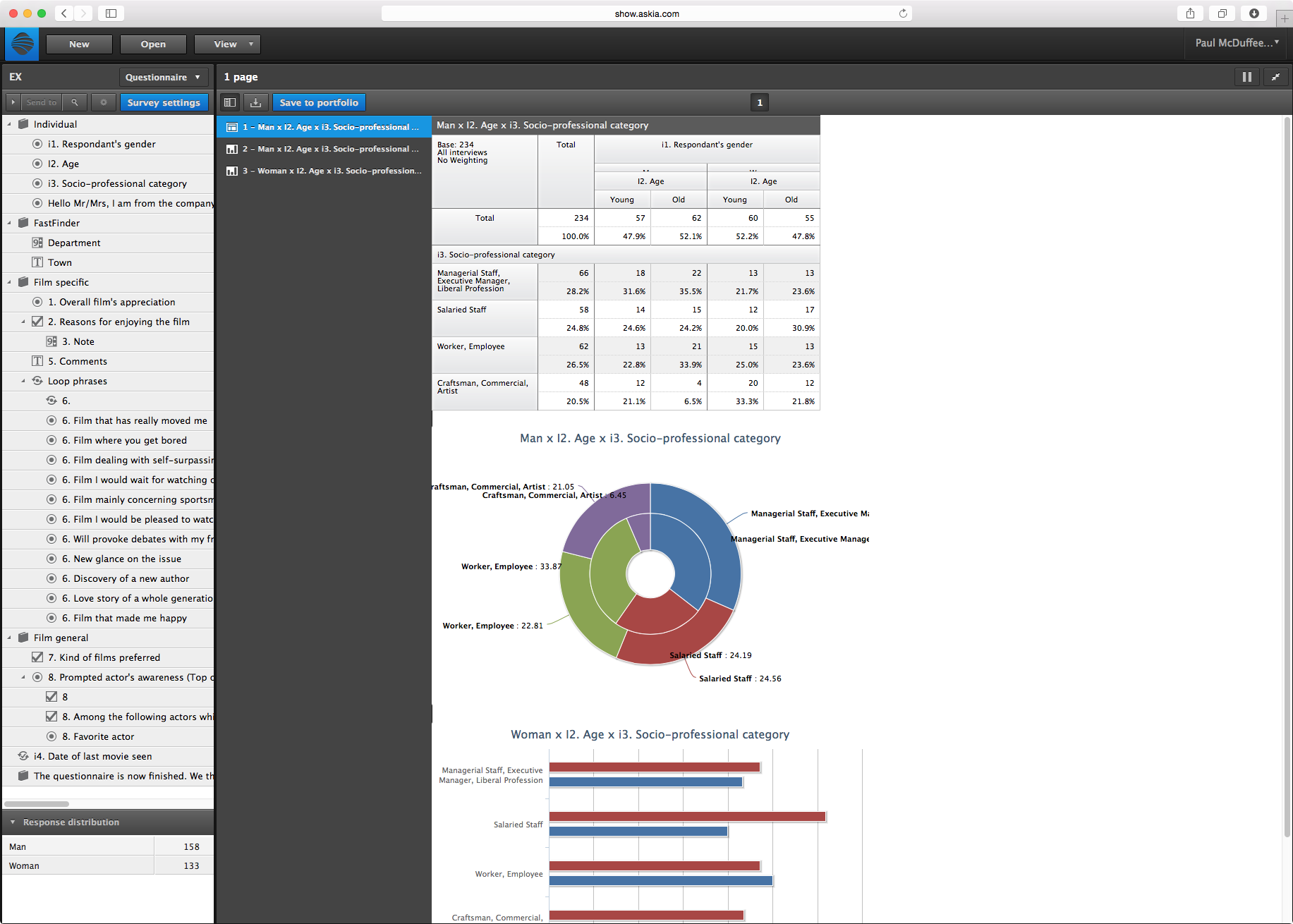Click the expand fullscreen icon at top right
The width and height of the screenshot is (1293, 924).
pyautogui.click(x=1275, y=77)
